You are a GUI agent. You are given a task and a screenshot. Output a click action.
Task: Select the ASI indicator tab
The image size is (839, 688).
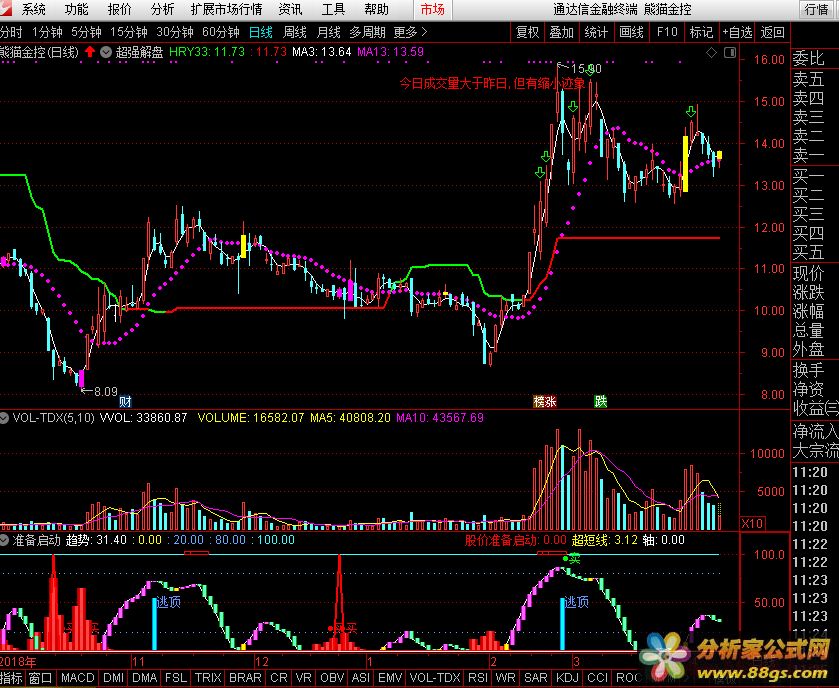tap(361, 678)
